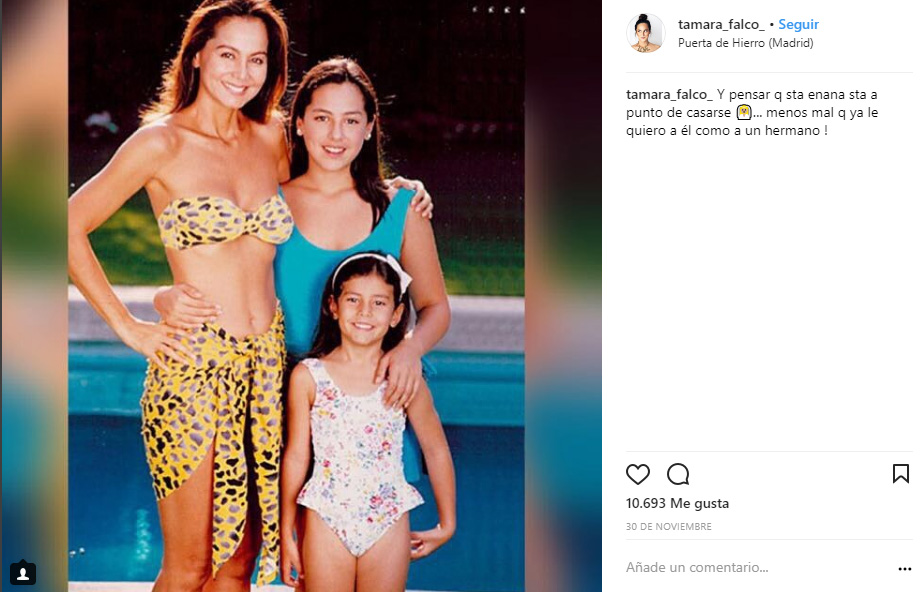Open the 30 DE NOVIEMBRE post date

(x=668, y=526)
